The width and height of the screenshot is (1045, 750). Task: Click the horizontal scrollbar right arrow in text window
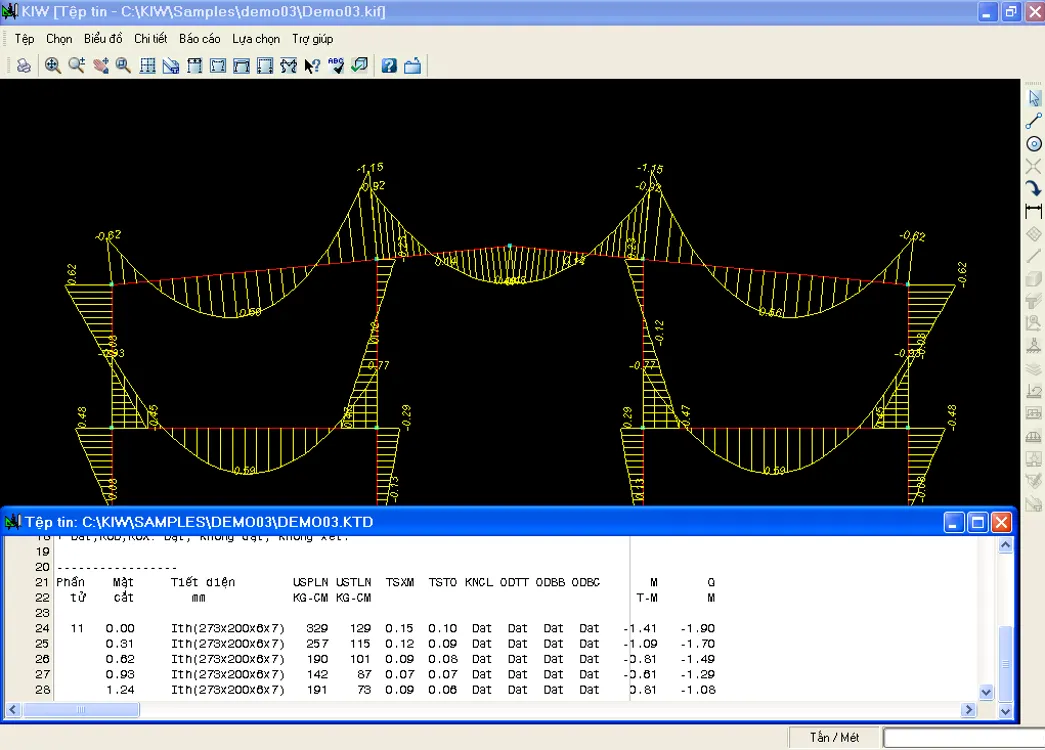pyautogui.click(x=968, y=709)
